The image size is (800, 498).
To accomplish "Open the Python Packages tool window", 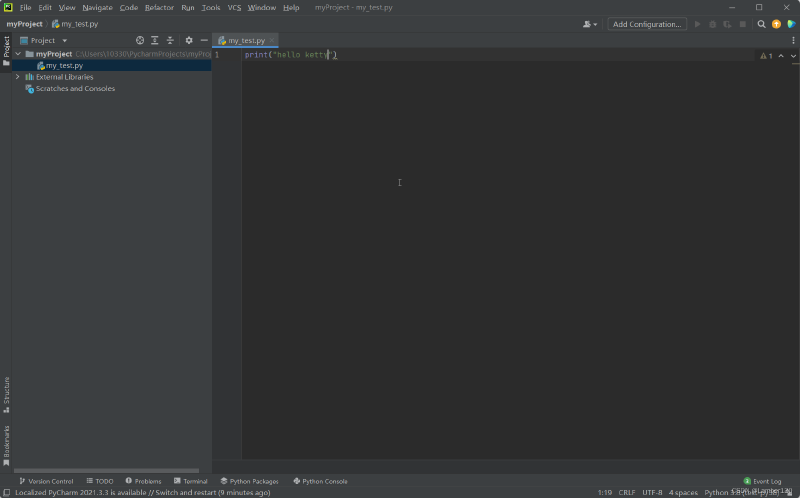I will point(249,481).
